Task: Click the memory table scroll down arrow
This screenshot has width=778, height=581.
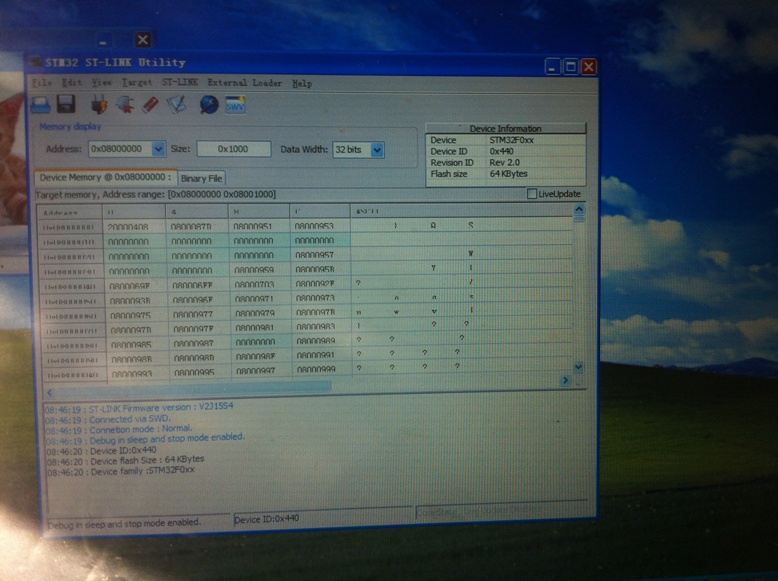Action: point(579,367)
